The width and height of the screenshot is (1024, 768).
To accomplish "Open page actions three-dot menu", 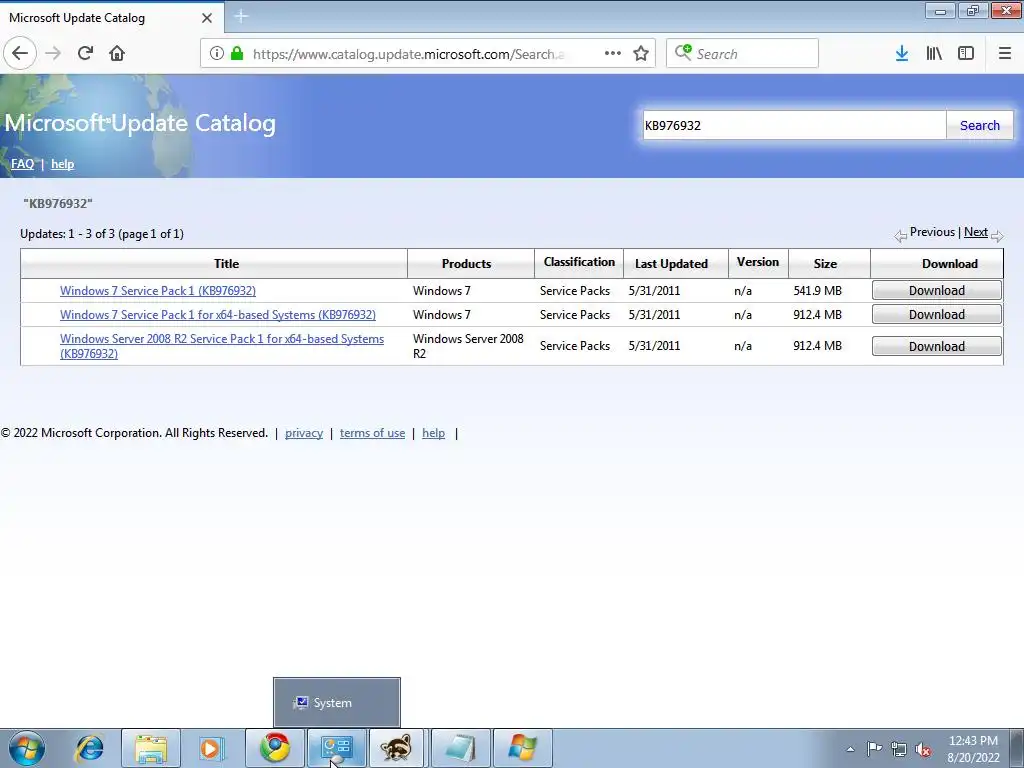I will click(613, 54).
